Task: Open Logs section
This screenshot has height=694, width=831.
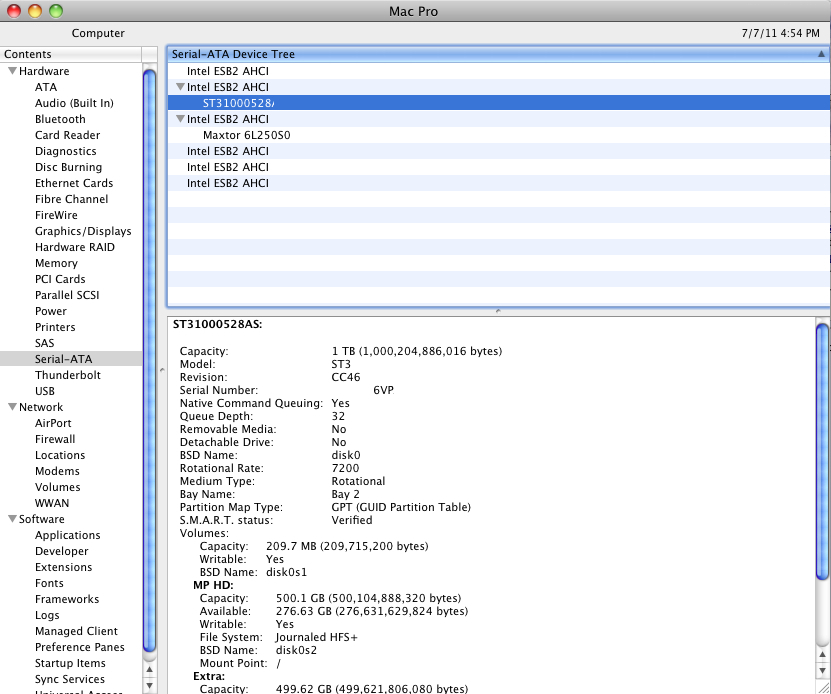Action: pyautogui.click(x=47, y=615)
